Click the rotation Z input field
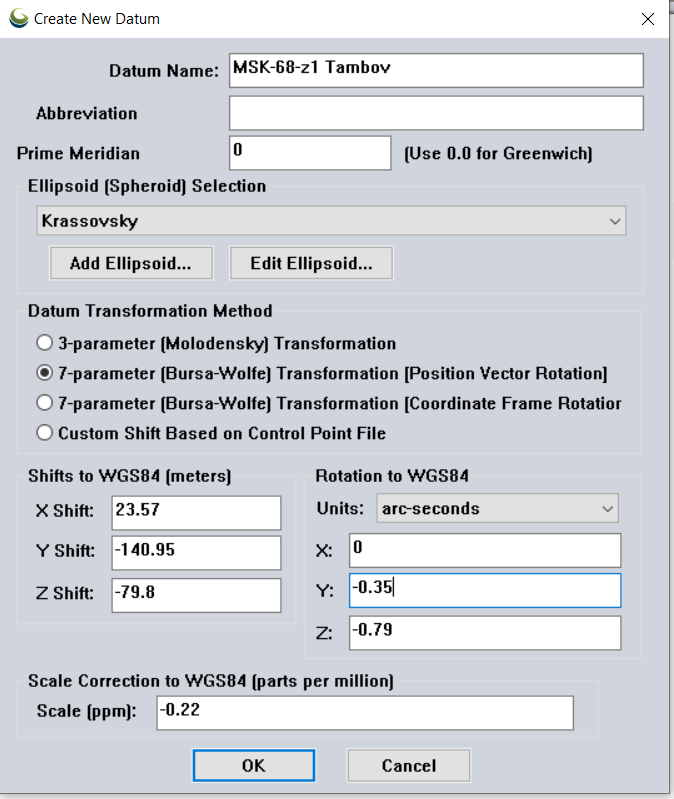674x799 pixels. point(485,631)
